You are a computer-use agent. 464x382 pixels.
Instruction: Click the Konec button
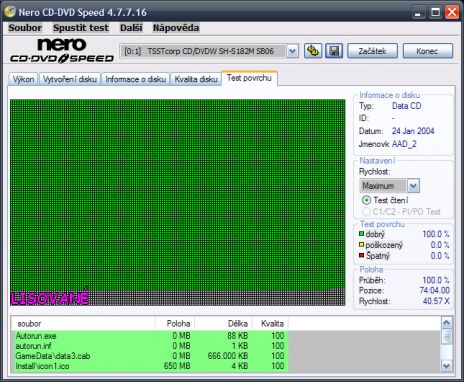click(427, 51)
